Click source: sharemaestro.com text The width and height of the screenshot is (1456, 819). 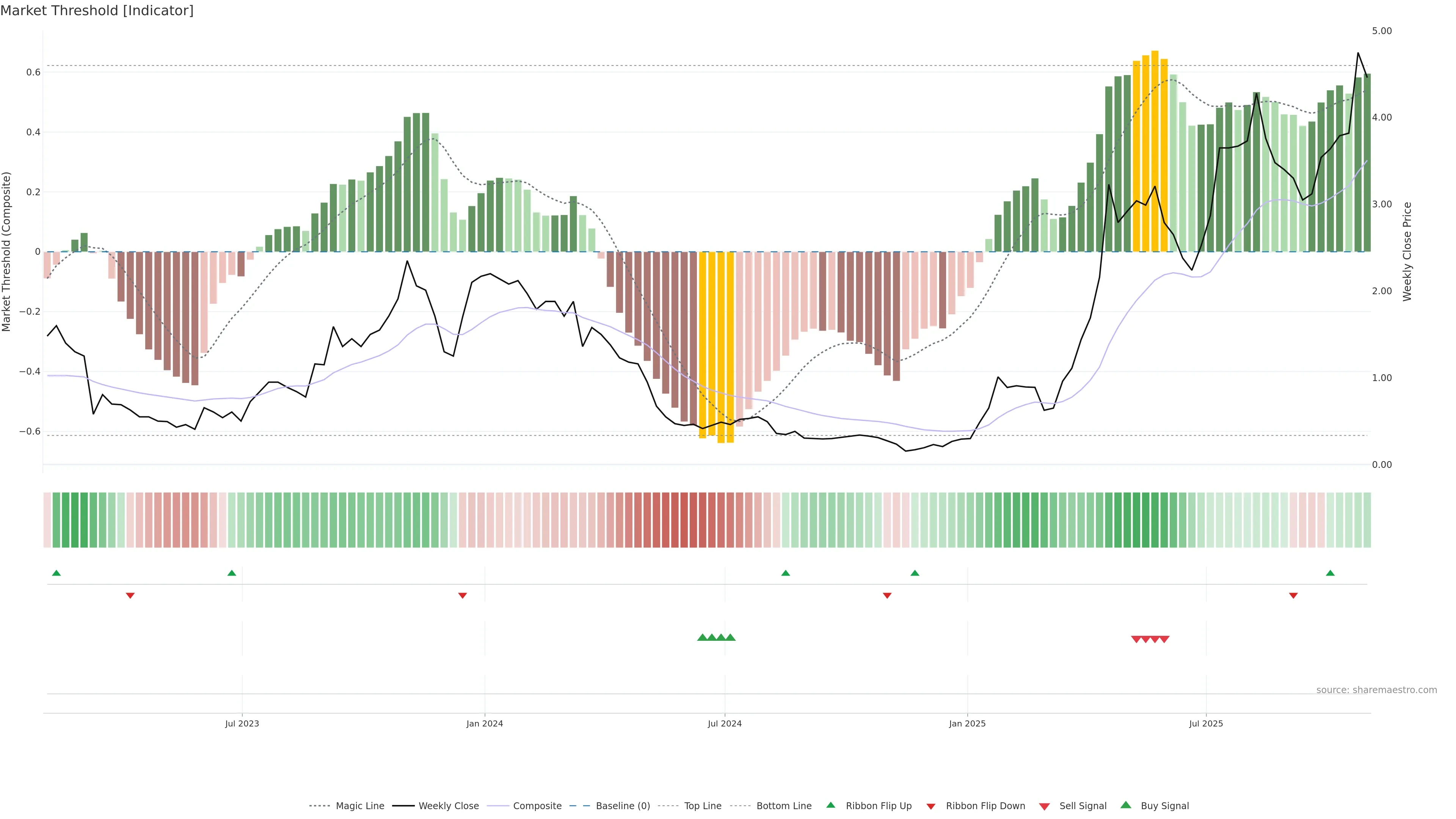(1376, 690)
